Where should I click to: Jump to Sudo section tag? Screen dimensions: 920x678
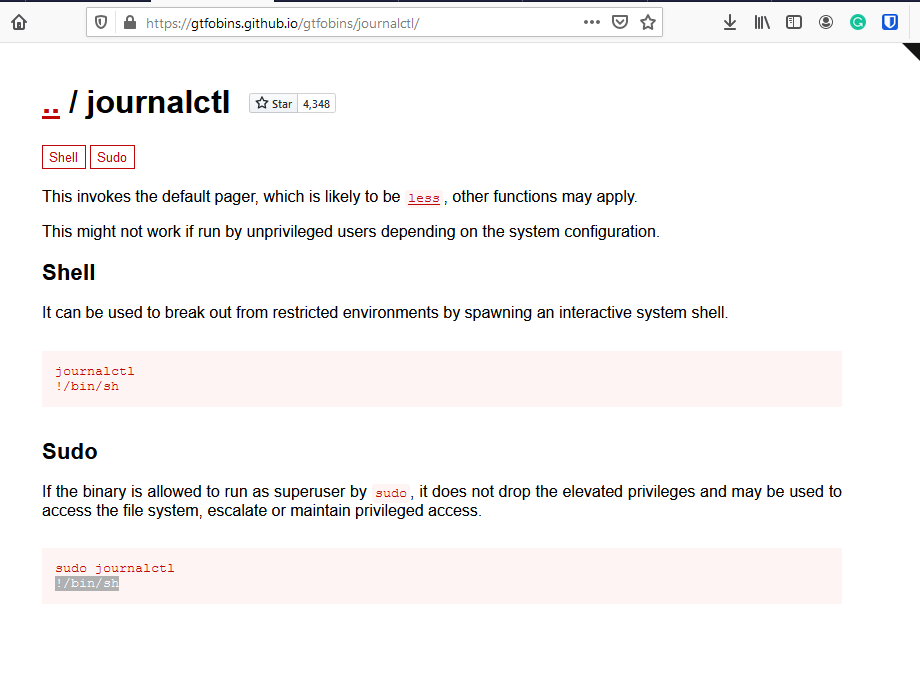112,157
